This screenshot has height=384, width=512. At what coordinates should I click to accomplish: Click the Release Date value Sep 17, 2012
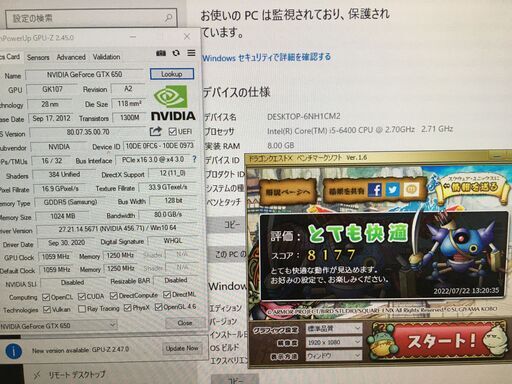coord(51,118)
